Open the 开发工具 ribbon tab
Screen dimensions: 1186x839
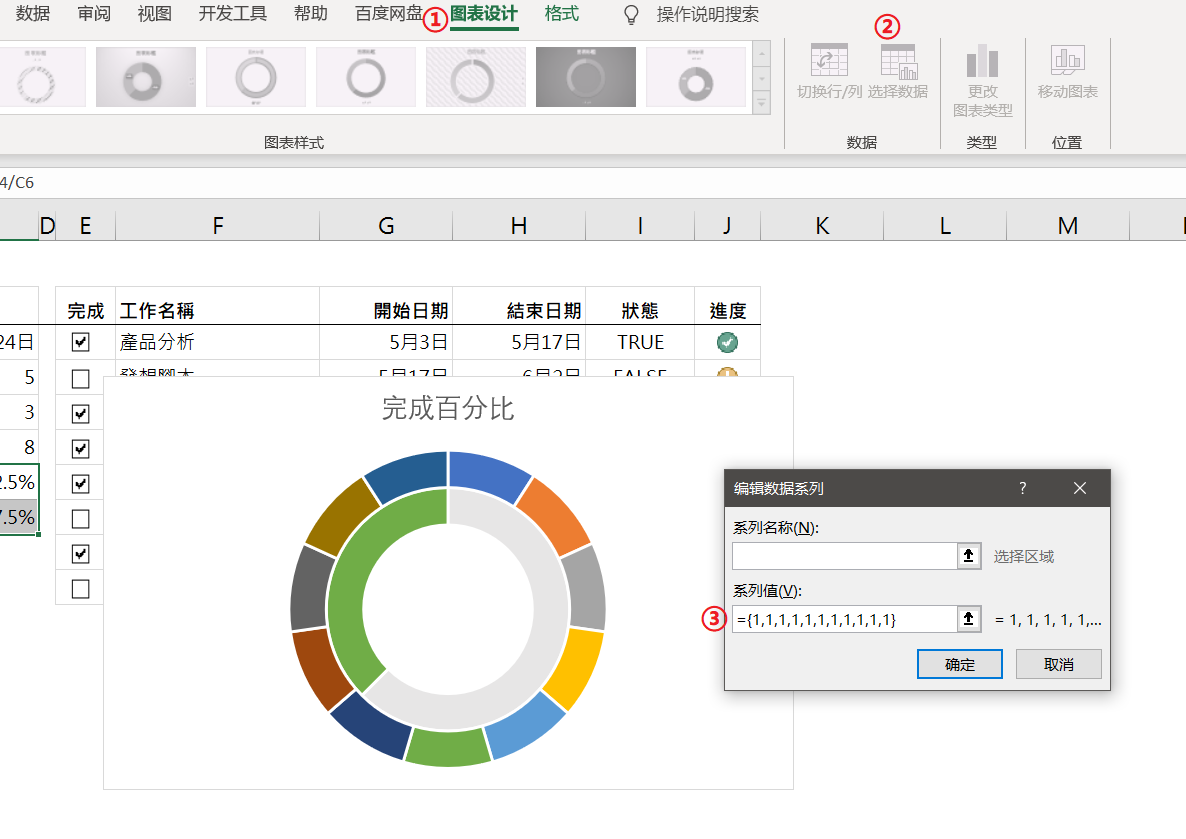(232, 14)
